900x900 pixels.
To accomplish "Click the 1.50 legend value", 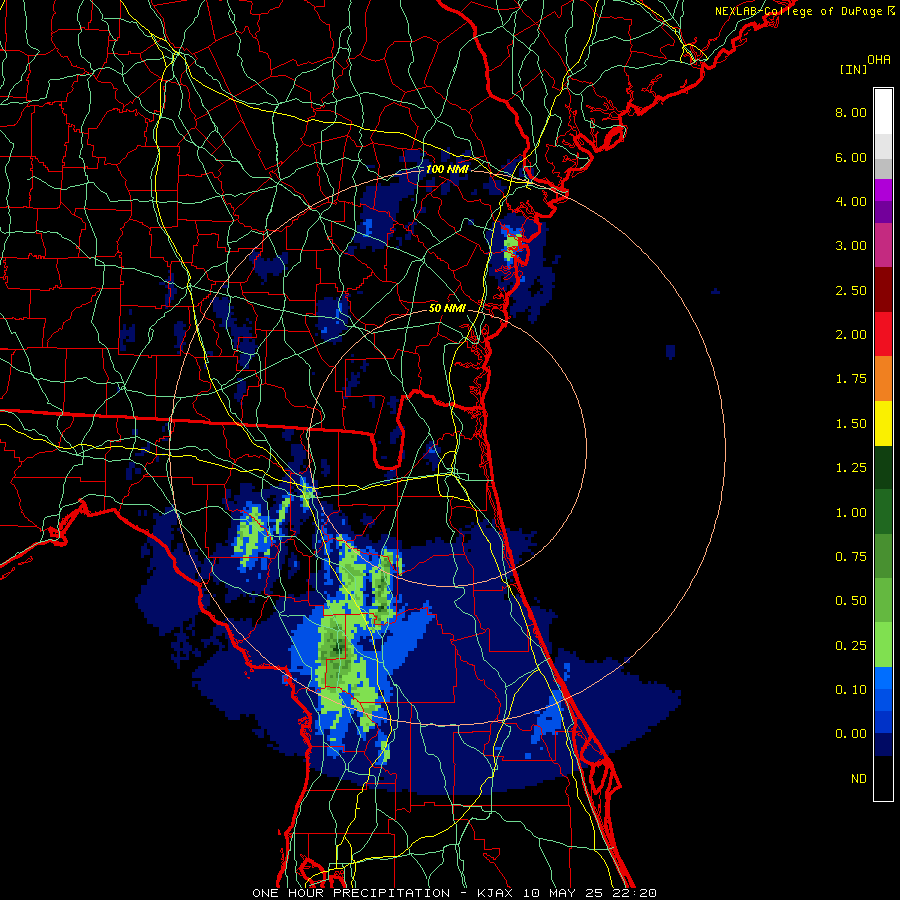I will click(x=851, y=424).
